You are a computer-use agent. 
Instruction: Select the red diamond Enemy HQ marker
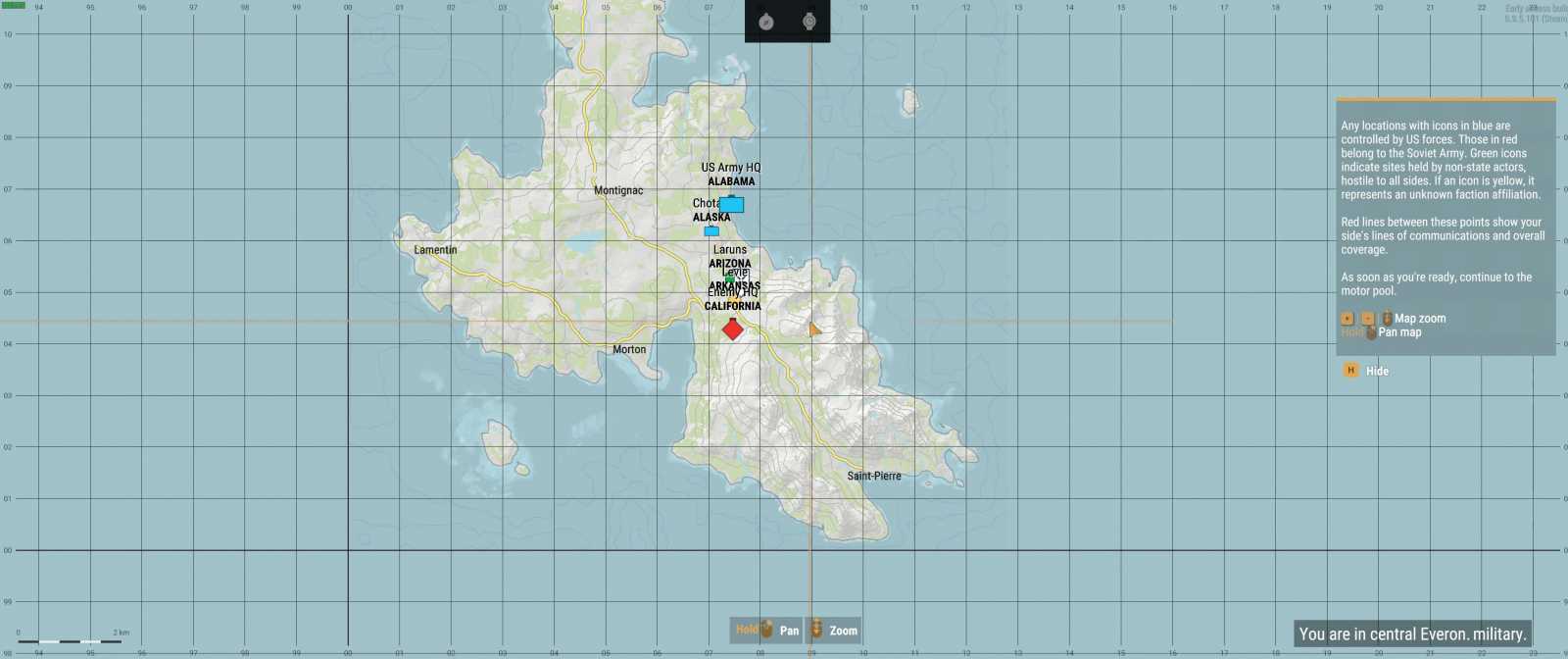[x=732, y=329]
